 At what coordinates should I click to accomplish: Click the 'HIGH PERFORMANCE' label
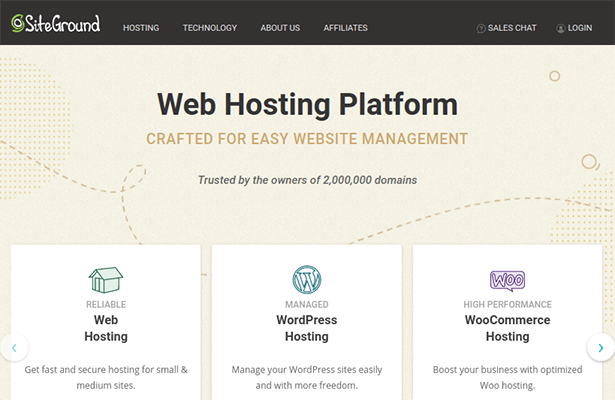[x=508, y=304]
